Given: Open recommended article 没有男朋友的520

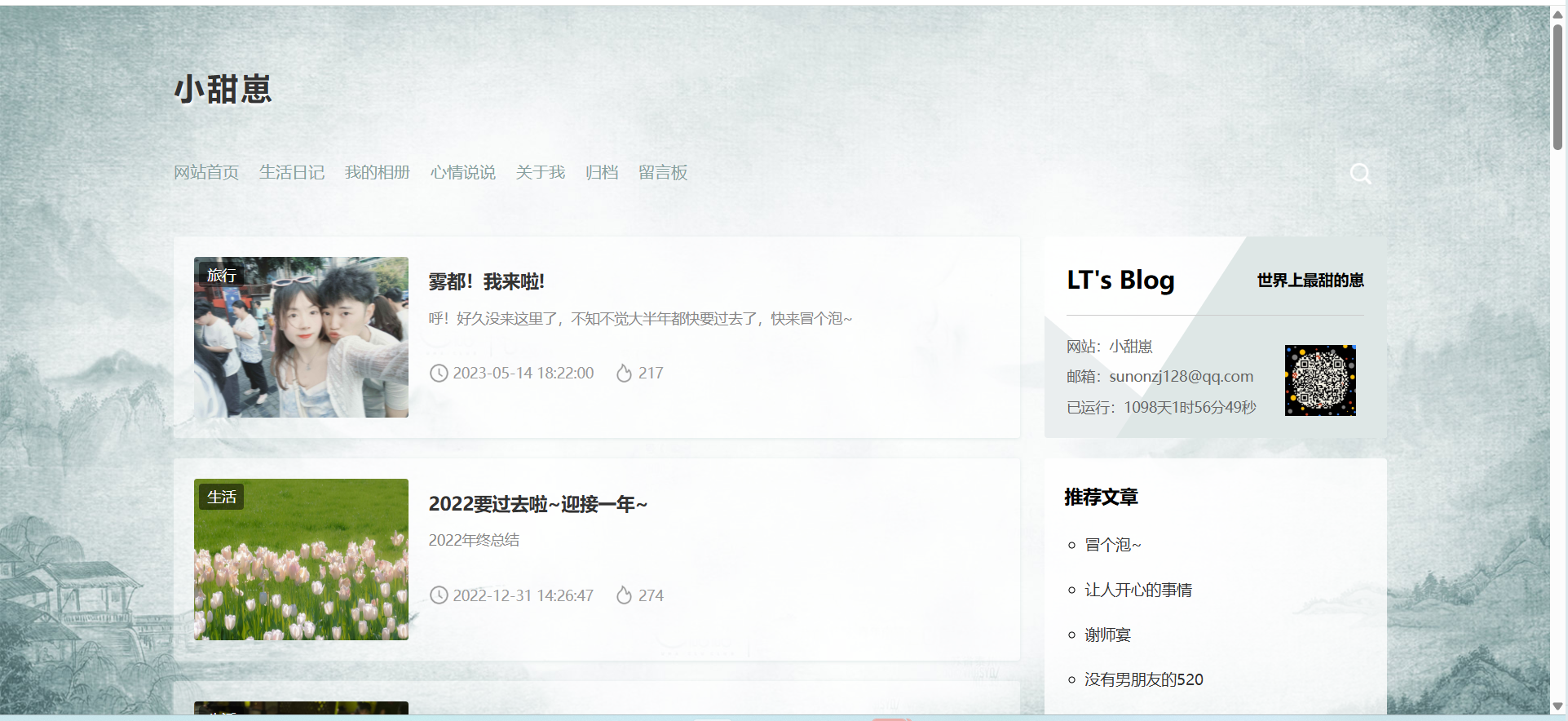Looking at the screenshot, I should 1143,679.
